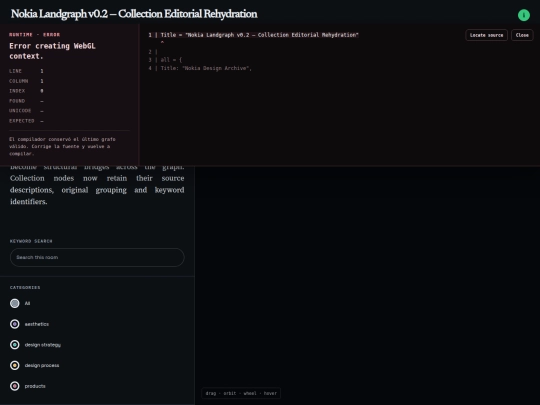This screenshot has height=405, width=540.
Task: Click source line 4 'Nokia Design Archive'
Action: [x=200, y=68]
